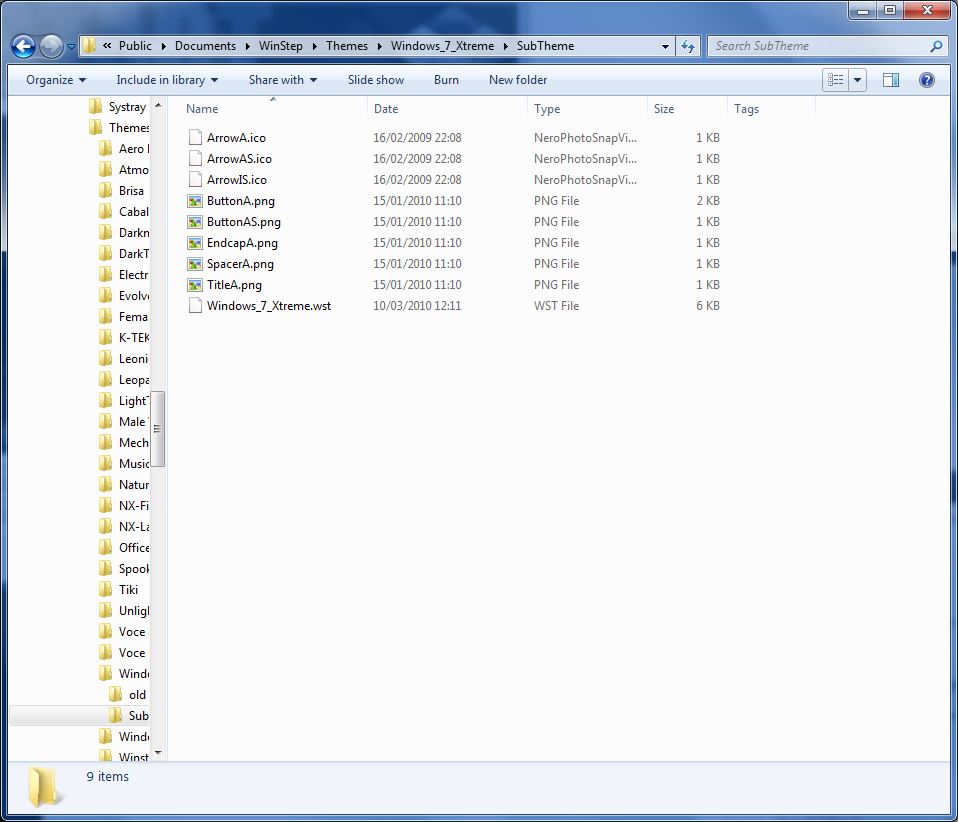Expand the Include in library dropdown
This screenshot has width=958, height=822.
167,80
